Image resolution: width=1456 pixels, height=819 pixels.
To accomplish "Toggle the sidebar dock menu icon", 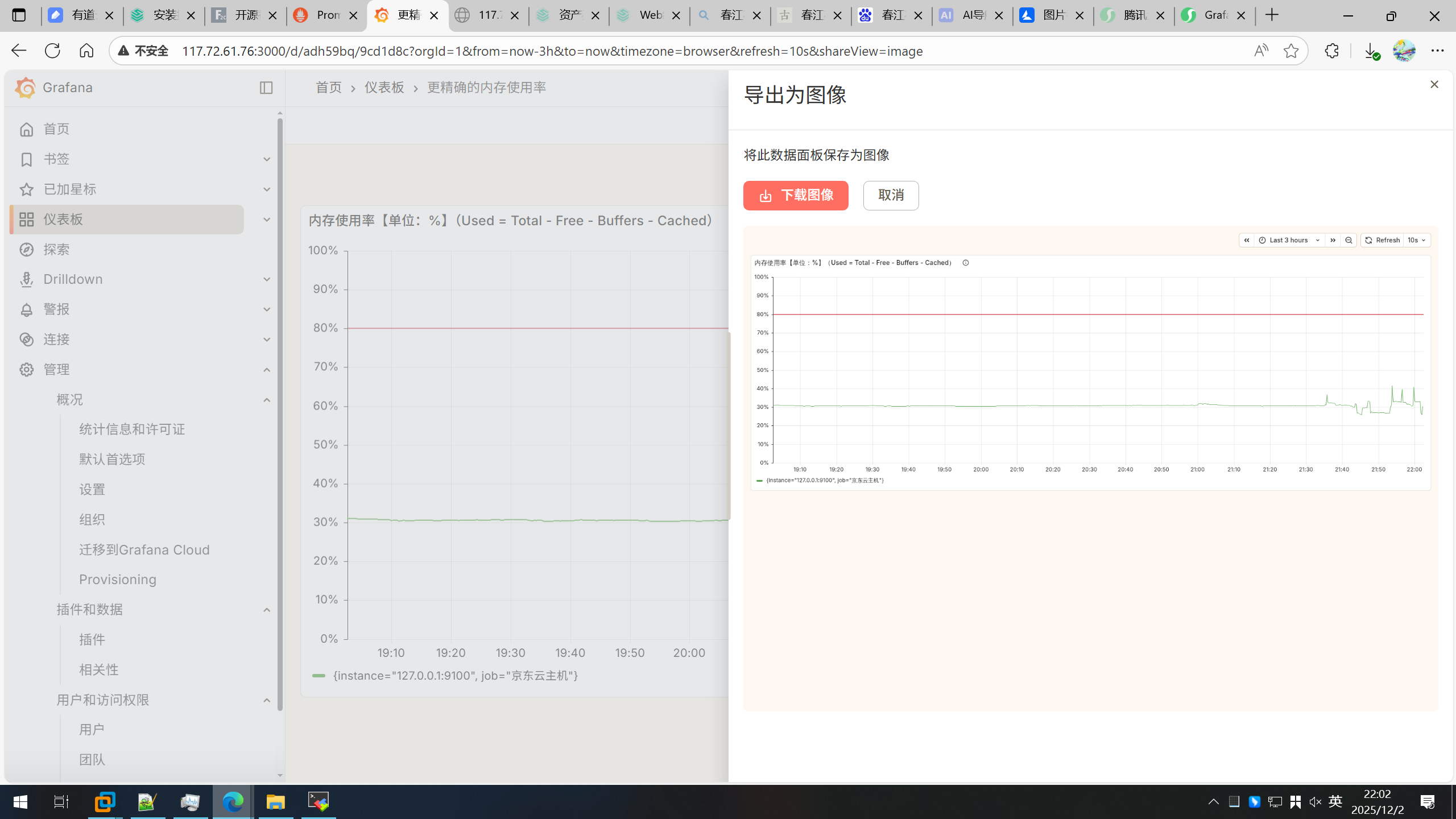I will pyautogui.click(x=266, y=88).
